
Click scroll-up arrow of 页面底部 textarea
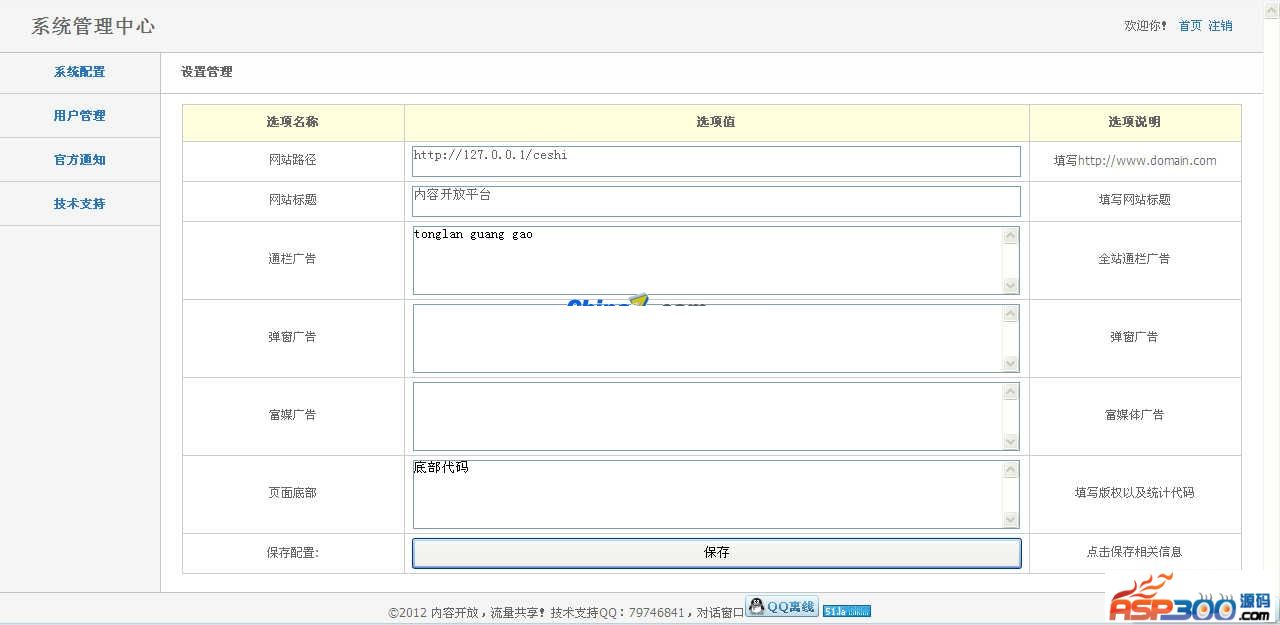click(1010, 470)
